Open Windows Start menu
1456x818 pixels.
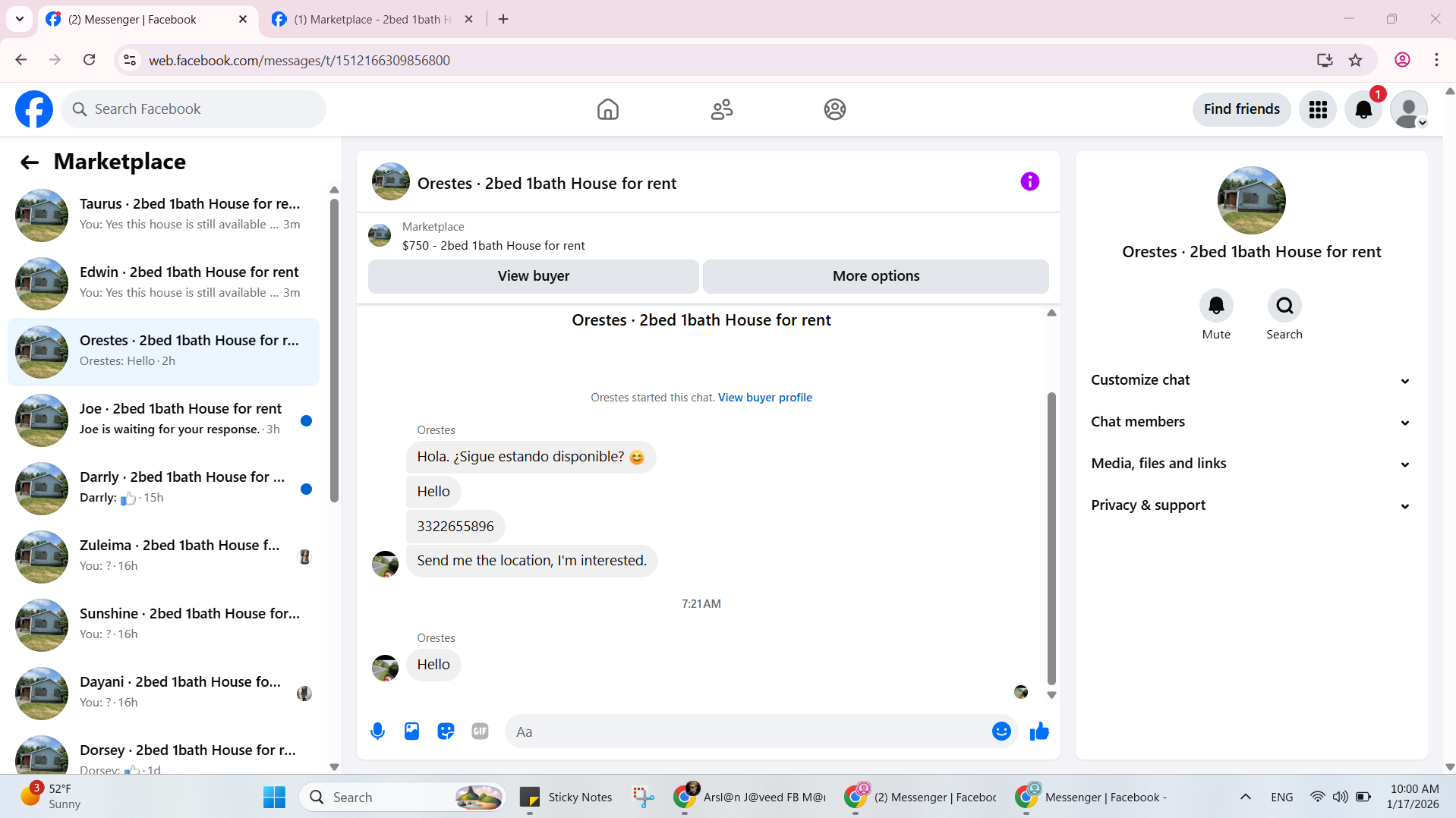[274, 797]
